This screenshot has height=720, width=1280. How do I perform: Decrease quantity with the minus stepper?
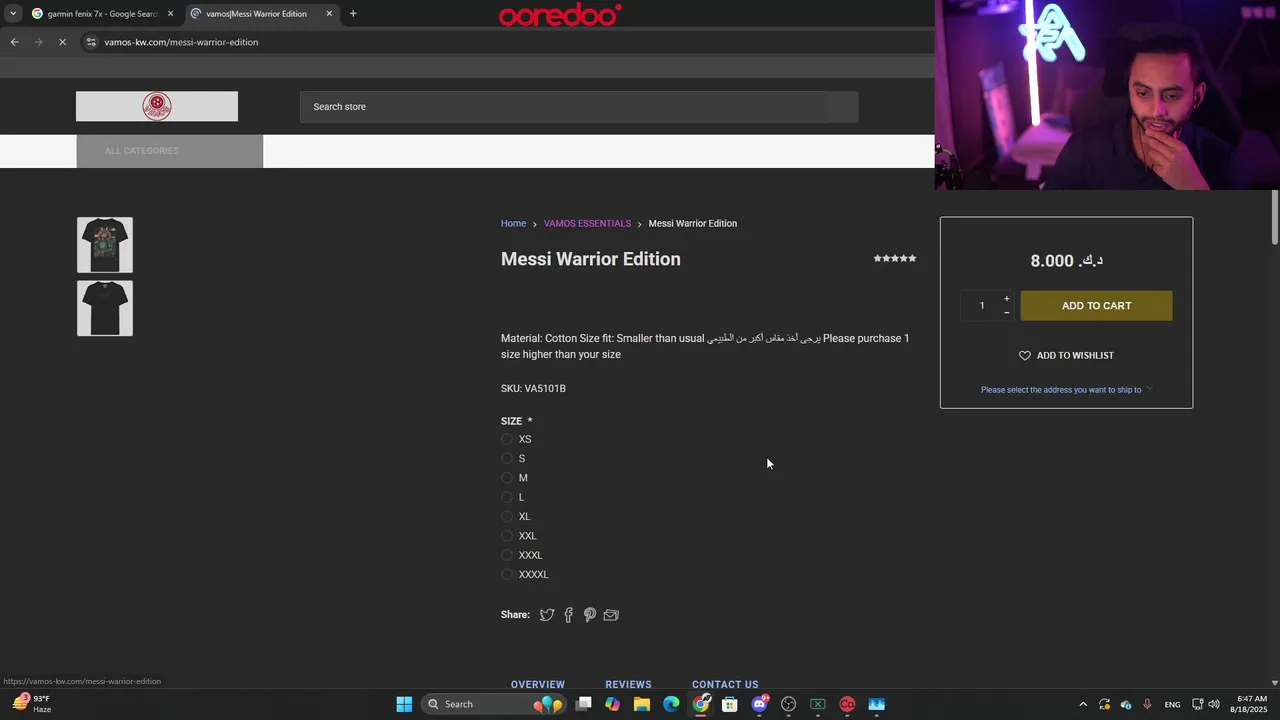[1006, 312]
